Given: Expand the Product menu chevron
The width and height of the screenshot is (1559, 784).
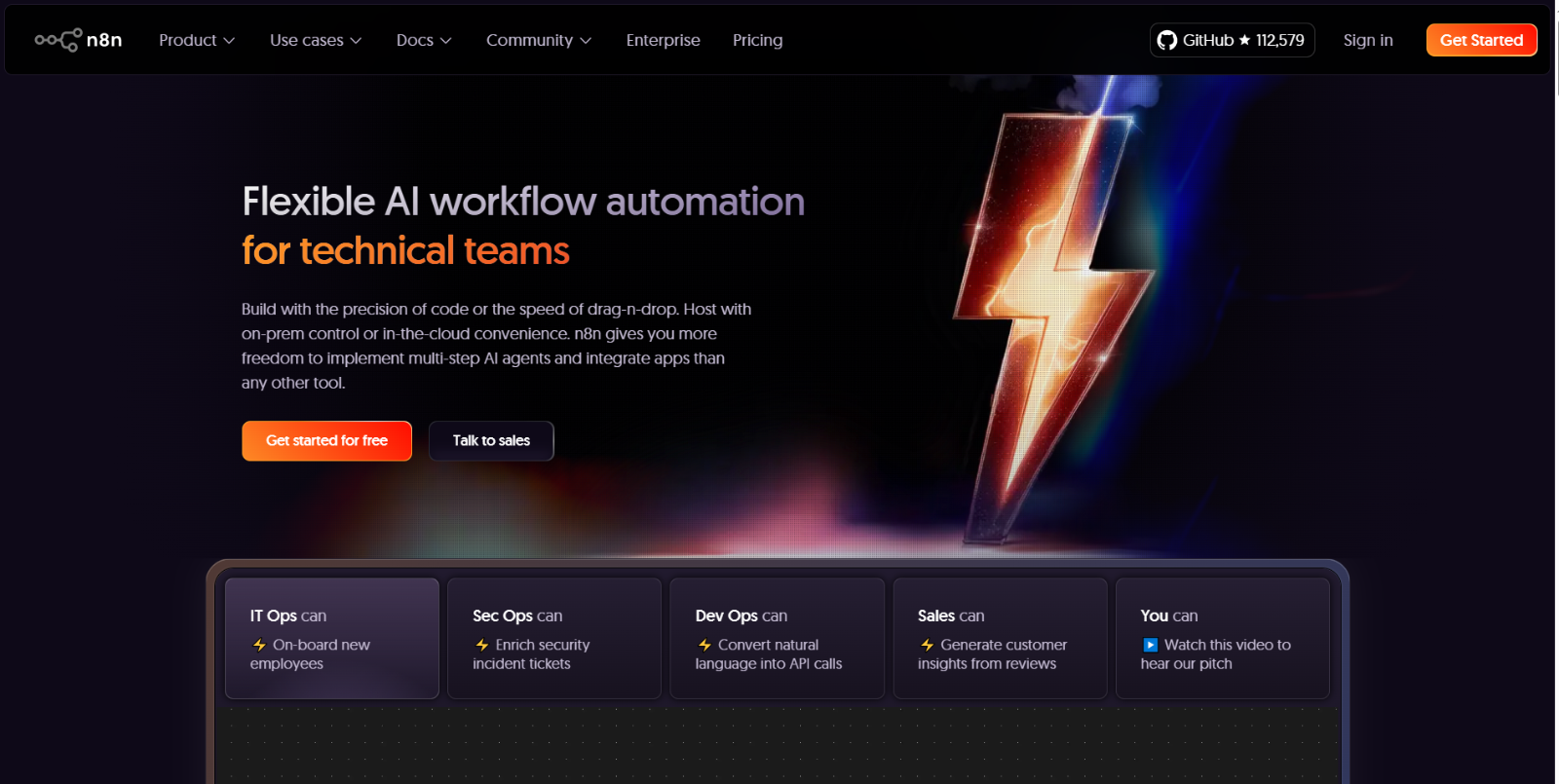Looking at the screenshot, I should click(229, 41).
